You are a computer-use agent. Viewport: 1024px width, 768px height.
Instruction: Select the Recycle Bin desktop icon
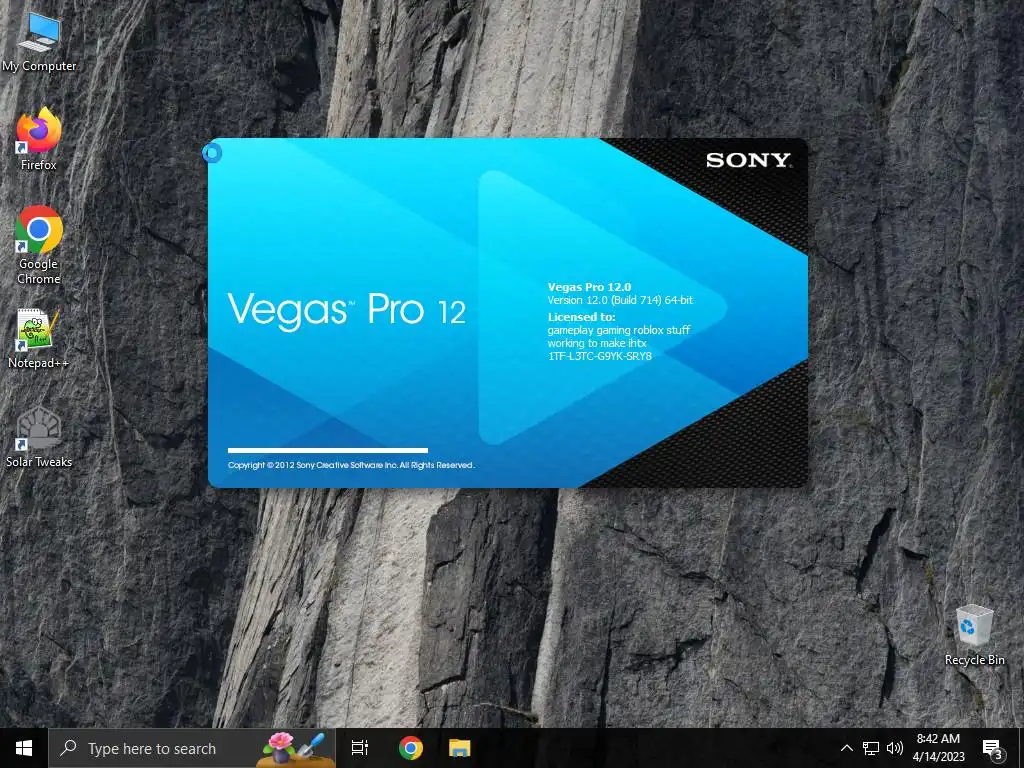click(974, 635)
